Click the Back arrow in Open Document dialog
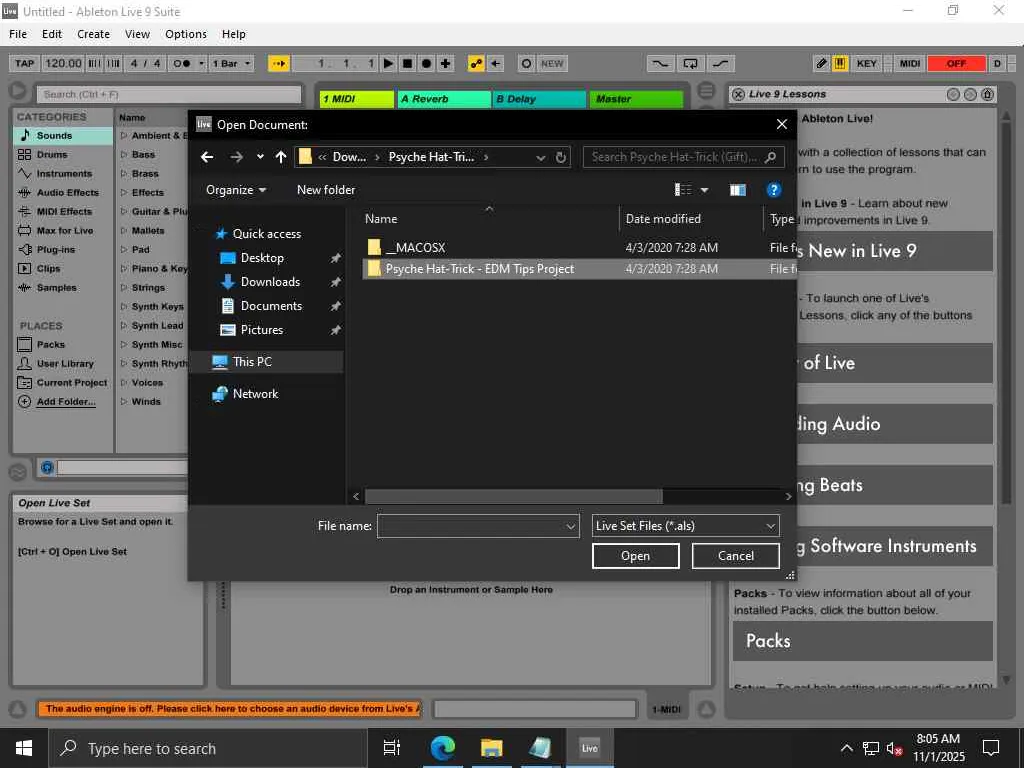 (207, 157)
